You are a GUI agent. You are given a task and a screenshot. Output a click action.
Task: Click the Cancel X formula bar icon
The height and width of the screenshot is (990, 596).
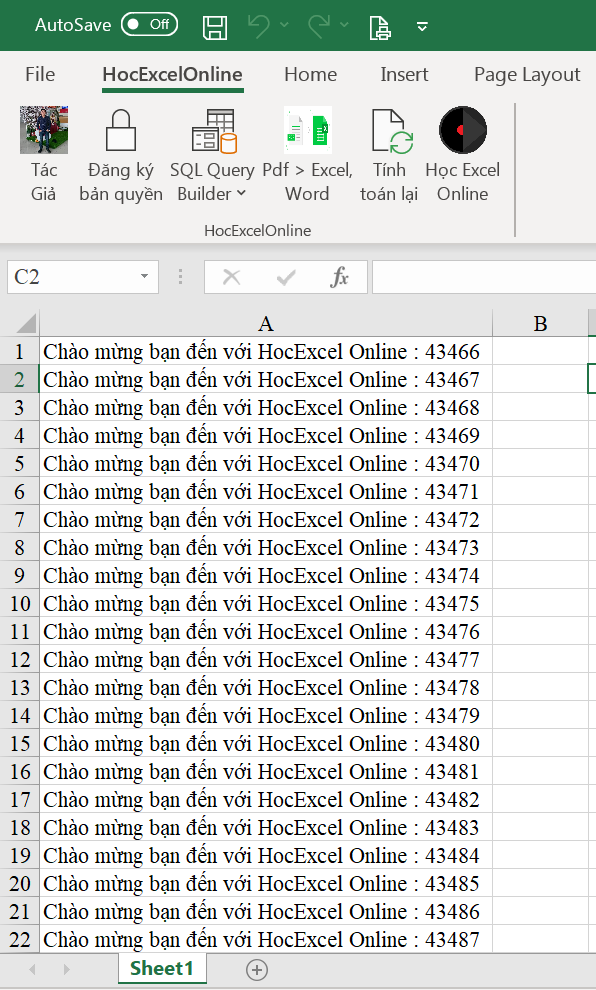(232, 277)
